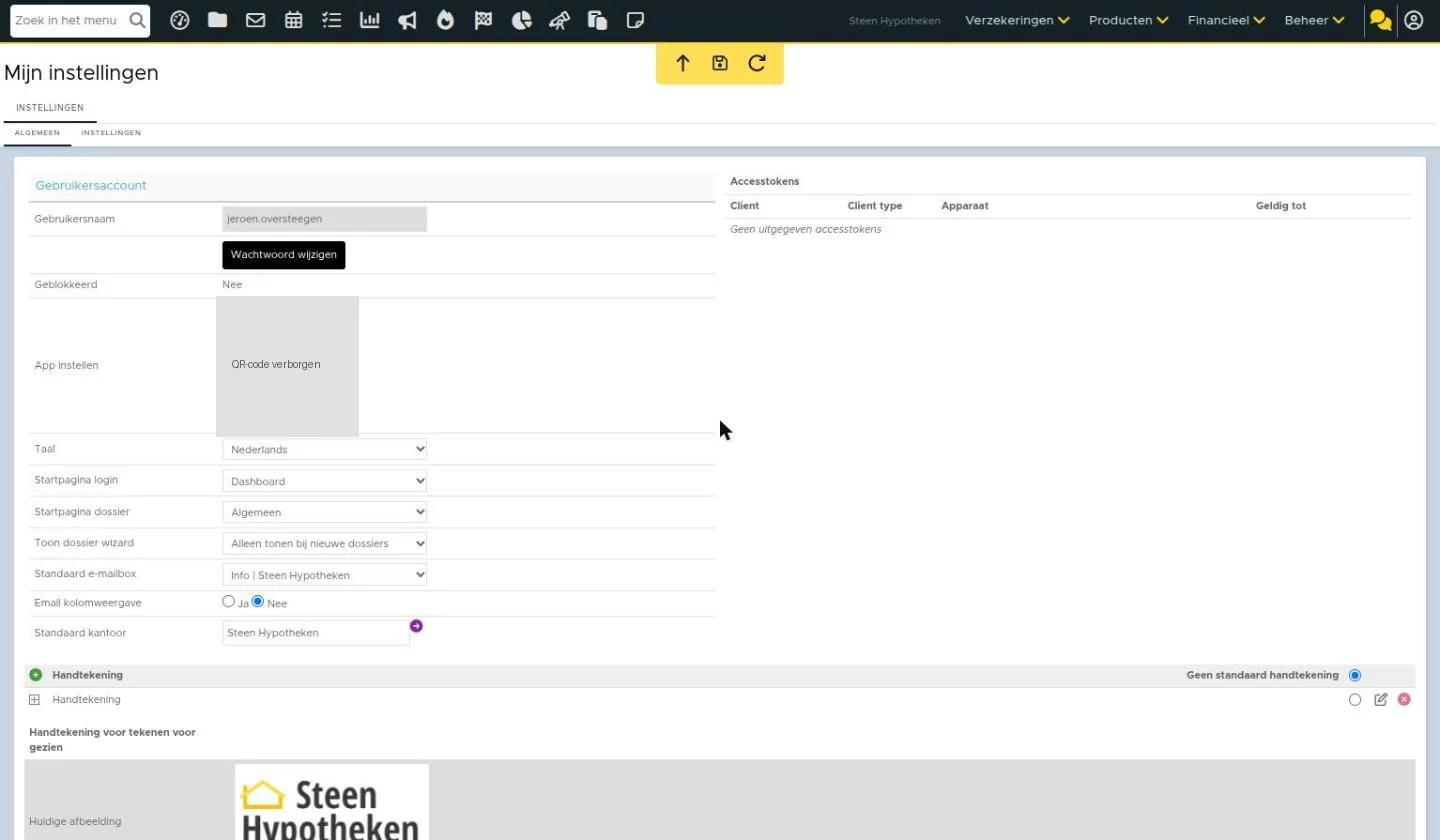
Task: Open the Toon dossier wizard dropdown
Action: tap(325, 543)
